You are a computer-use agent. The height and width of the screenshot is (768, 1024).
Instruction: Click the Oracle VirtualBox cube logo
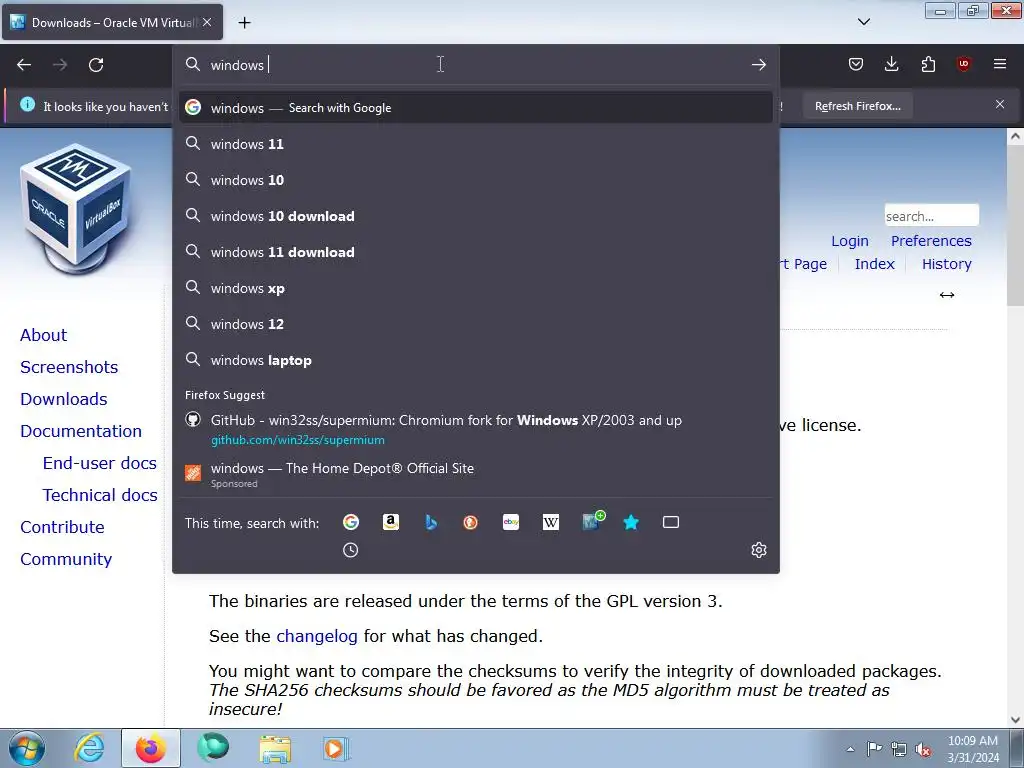(76, 208)
